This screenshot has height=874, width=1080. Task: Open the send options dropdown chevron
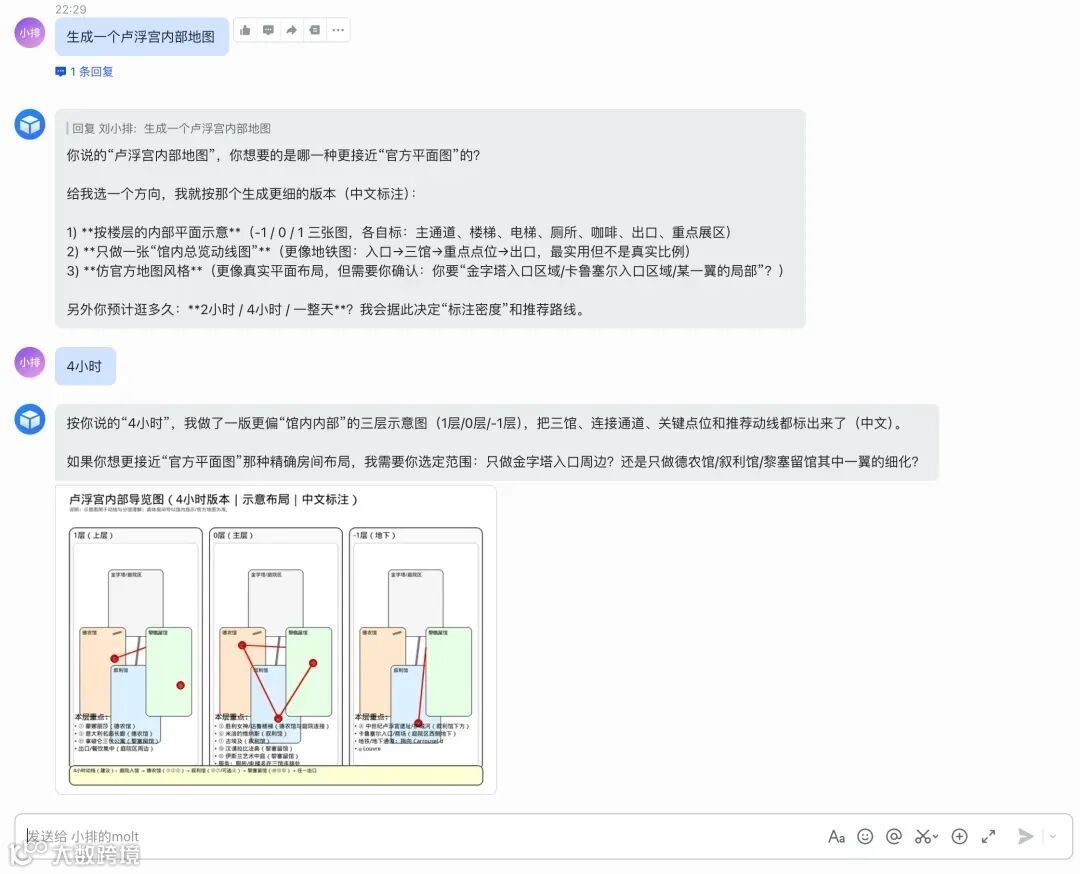[x=1053, y=836]
